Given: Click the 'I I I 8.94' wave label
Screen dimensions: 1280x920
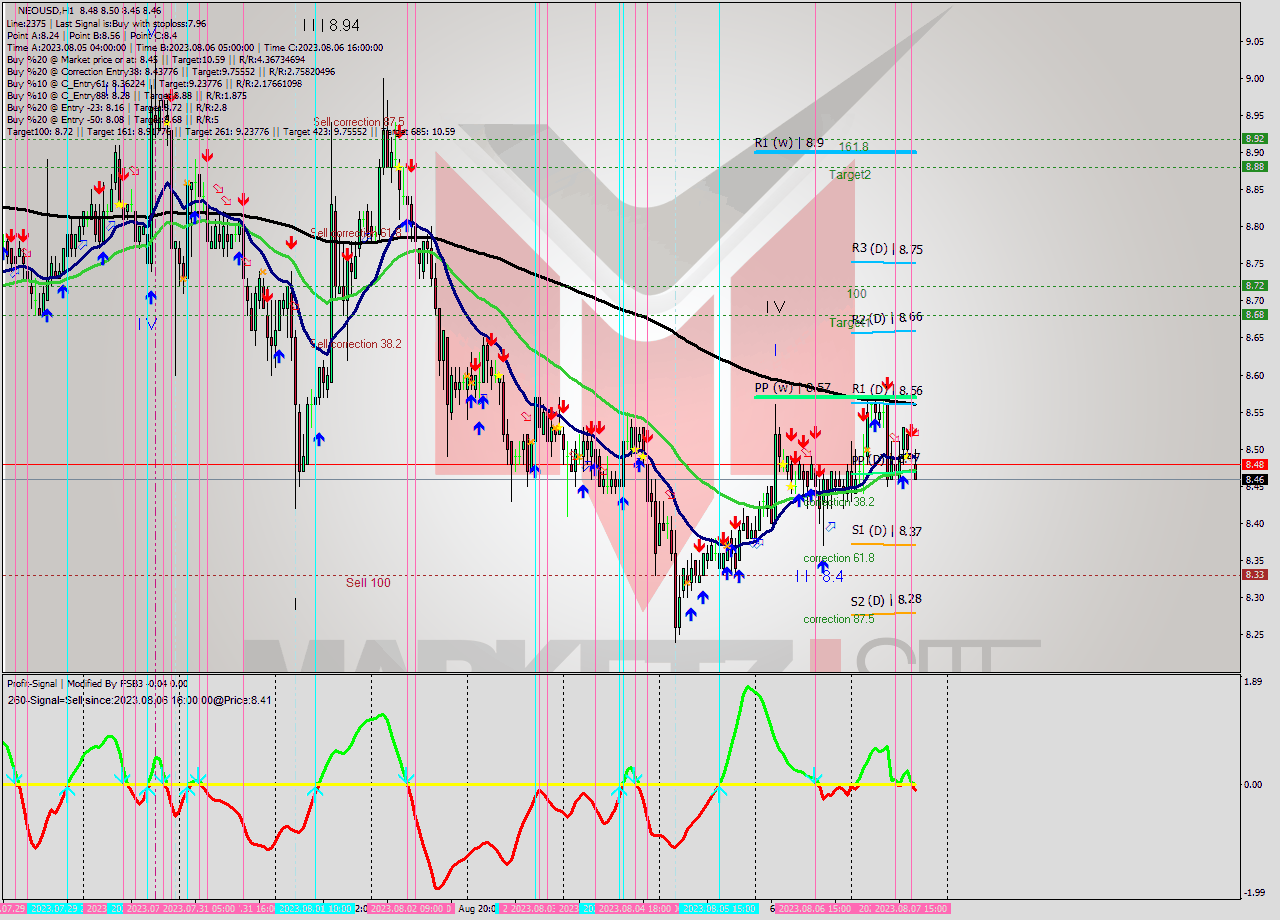Looking at the screenshot, I should coord(330,25).
